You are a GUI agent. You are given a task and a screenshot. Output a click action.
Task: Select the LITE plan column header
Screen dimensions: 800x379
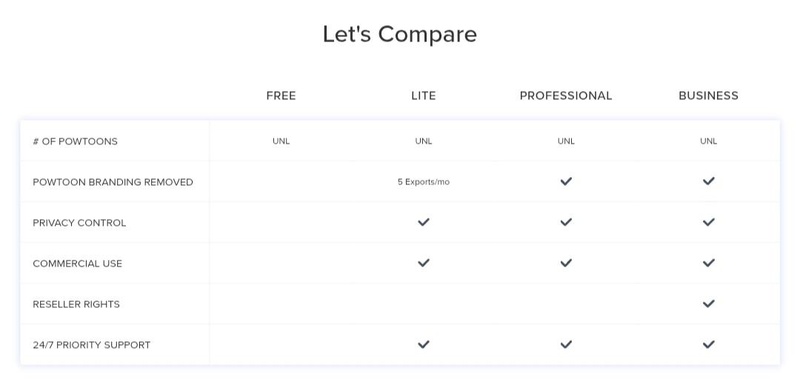(x=423, y=96)
